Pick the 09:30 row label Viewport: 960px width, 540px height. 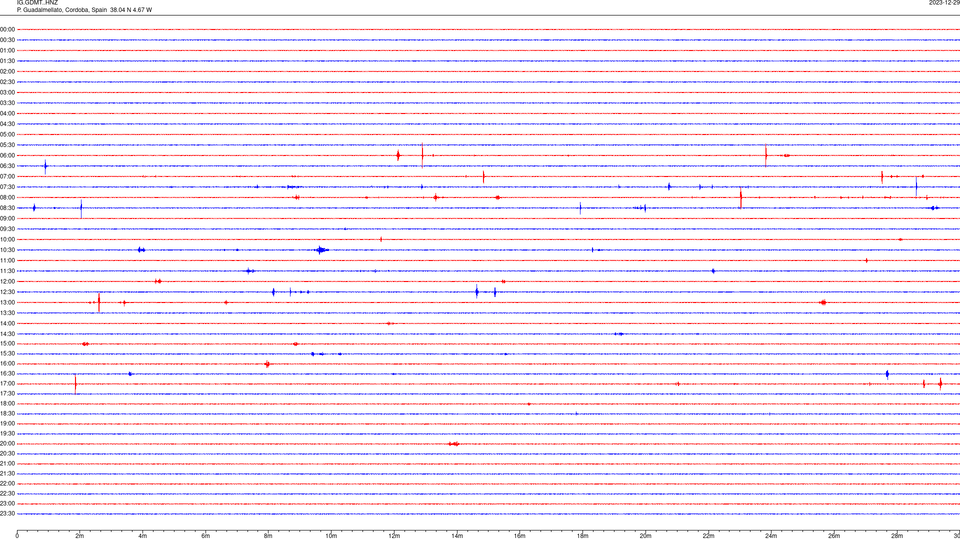7,229
